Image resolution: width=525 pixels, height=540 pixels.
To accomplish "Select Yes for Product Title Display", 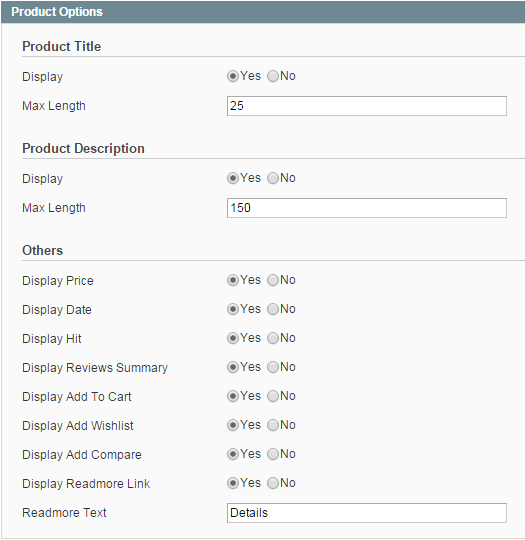I will 233,76.
